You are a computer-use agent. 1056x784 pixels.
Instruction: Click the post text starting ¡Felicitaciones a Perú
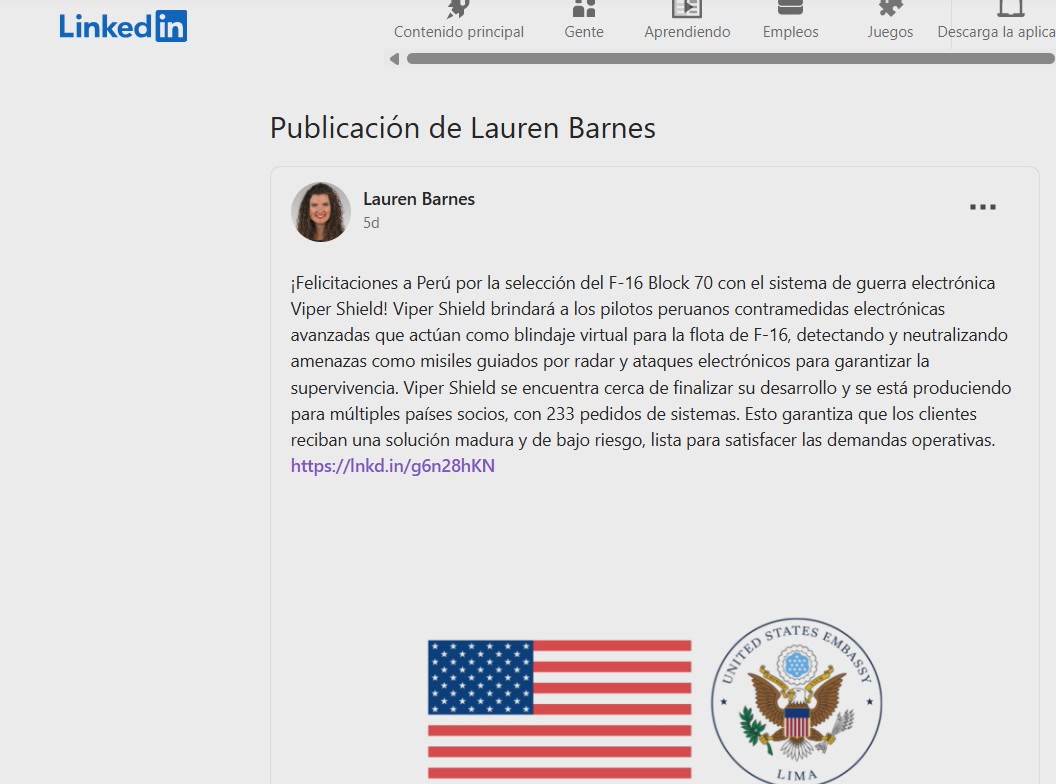point(651,361)
